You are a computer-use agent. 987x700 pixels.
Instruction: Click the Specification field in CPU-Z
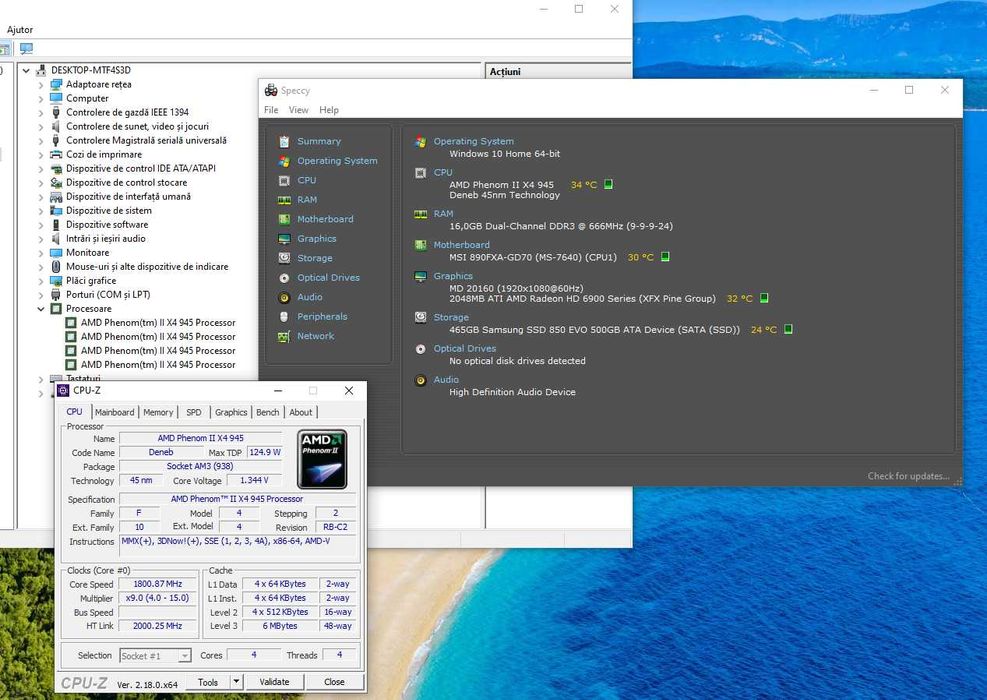pos(237,499)
